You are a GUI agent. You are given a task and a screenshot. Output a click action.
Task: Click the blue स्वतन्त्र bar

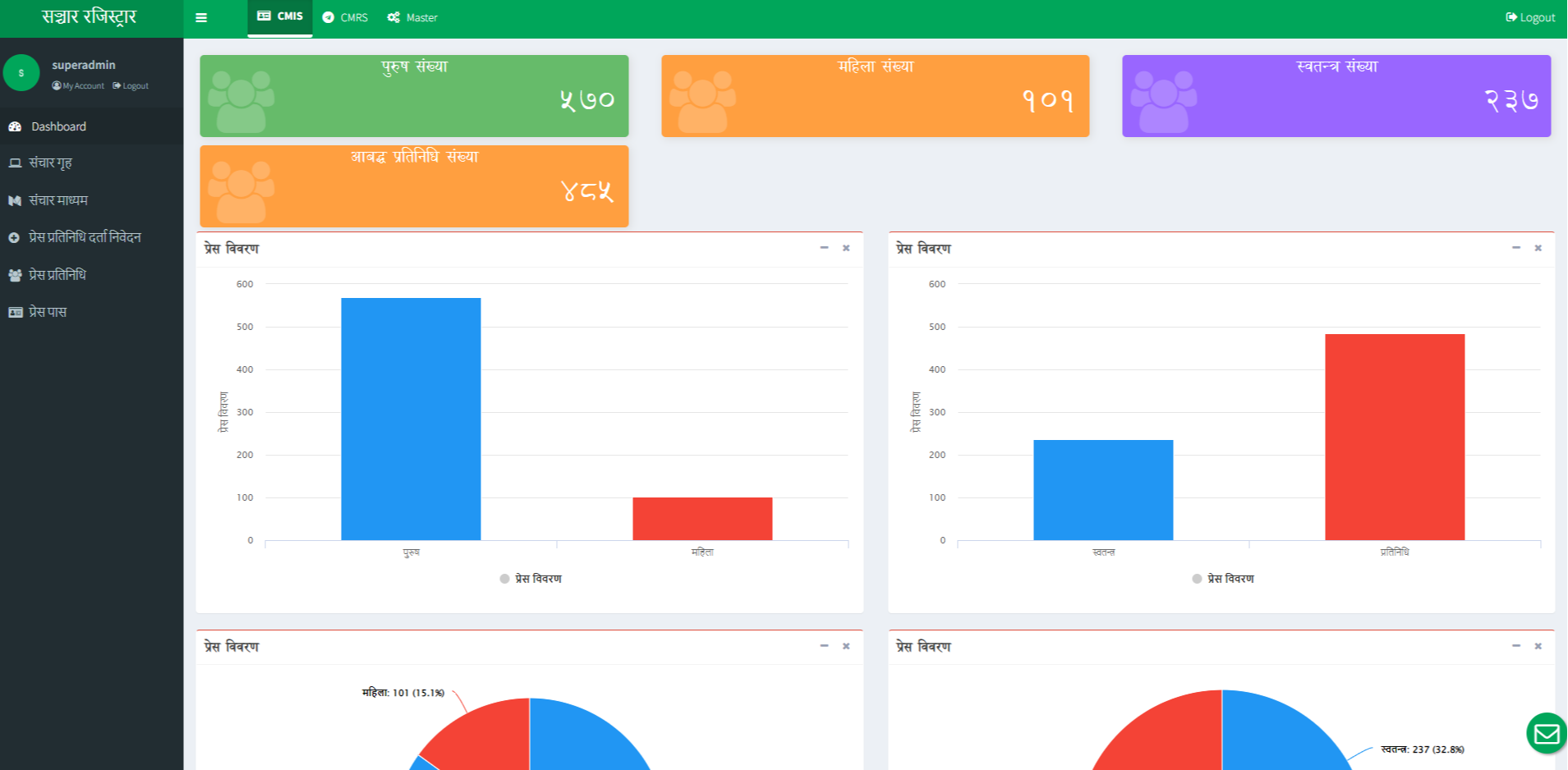1103,490
